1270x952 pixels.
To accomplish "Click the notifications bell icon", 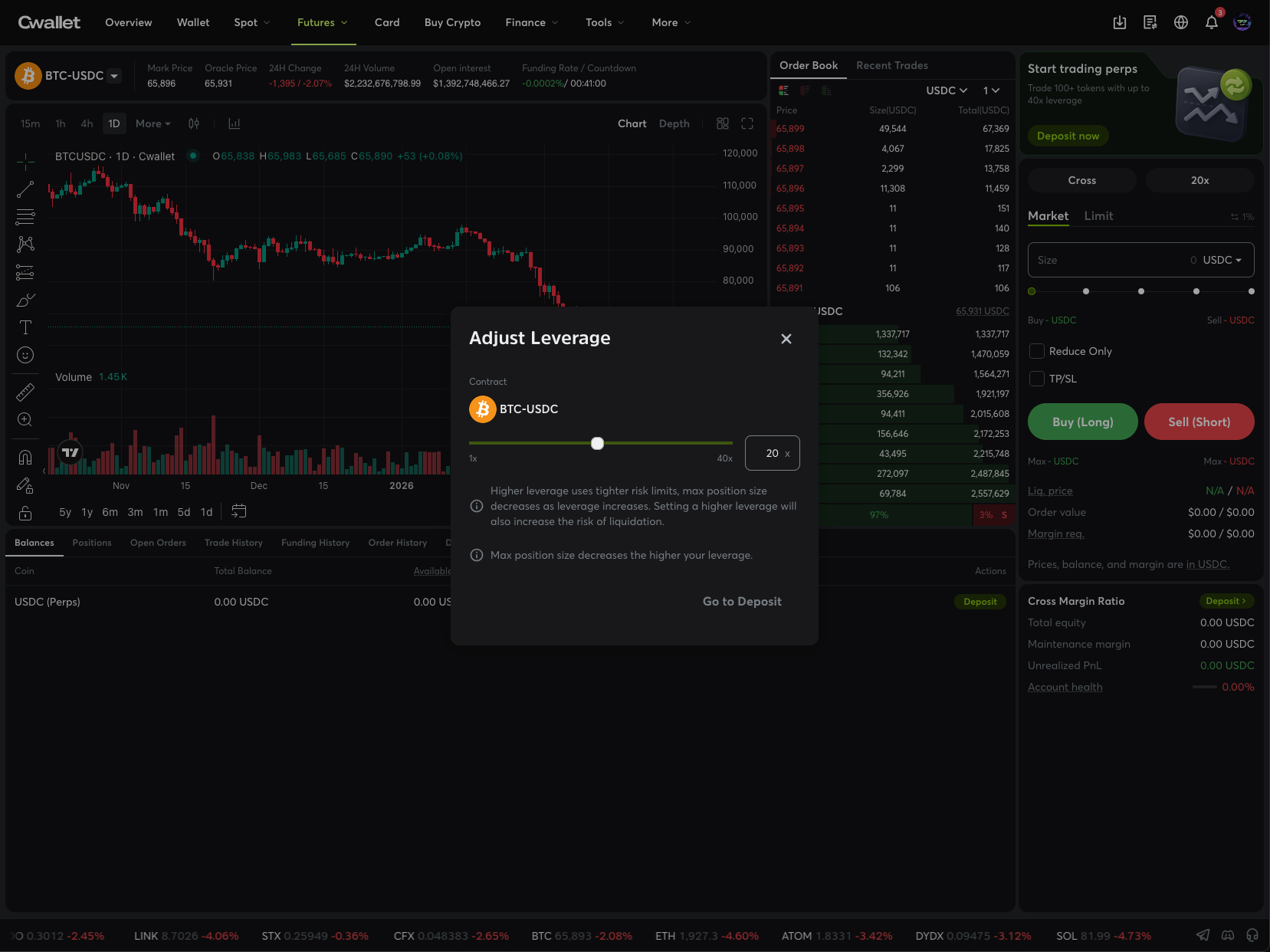I will (x=1211, y=23).
